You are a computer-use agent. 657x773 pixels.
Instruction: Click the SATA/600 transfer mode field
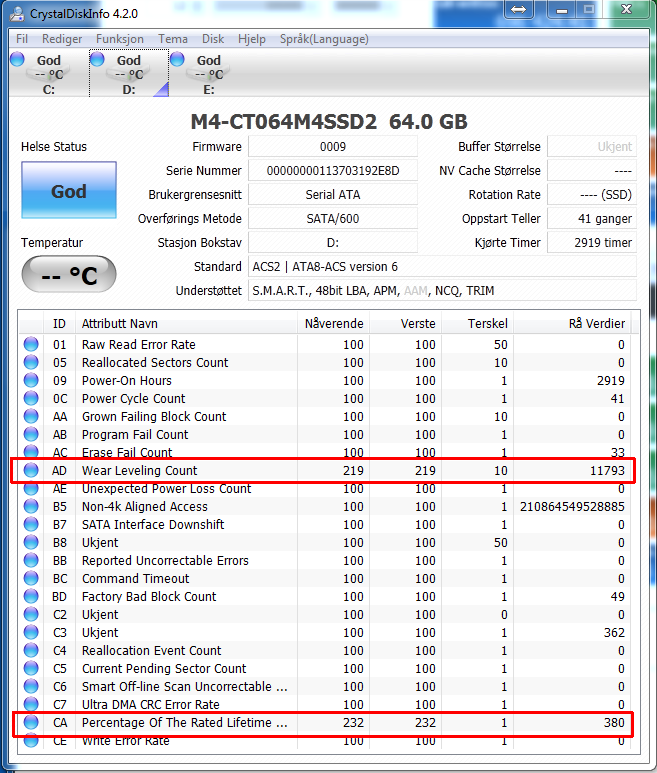pyautogui.click(x=333, y=219)
